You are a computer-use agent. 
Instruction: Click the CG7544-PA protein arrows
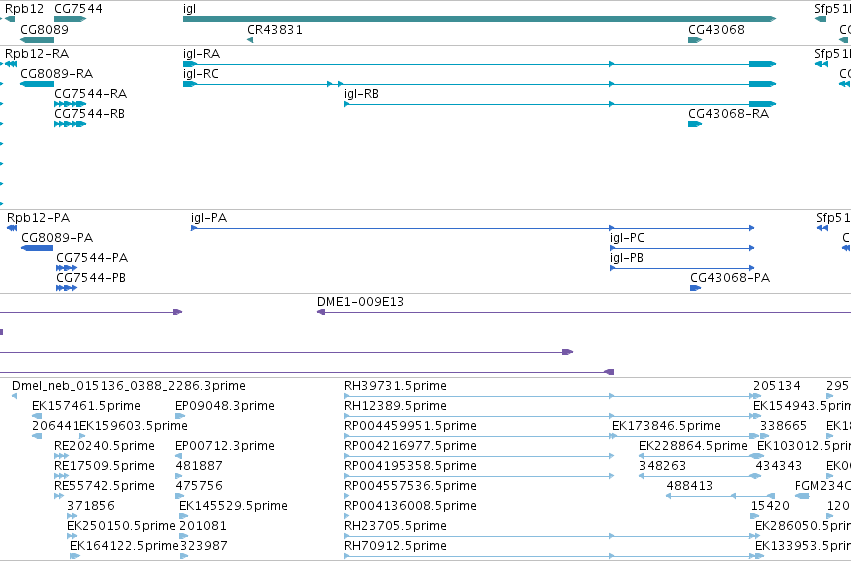coord(66,268)
